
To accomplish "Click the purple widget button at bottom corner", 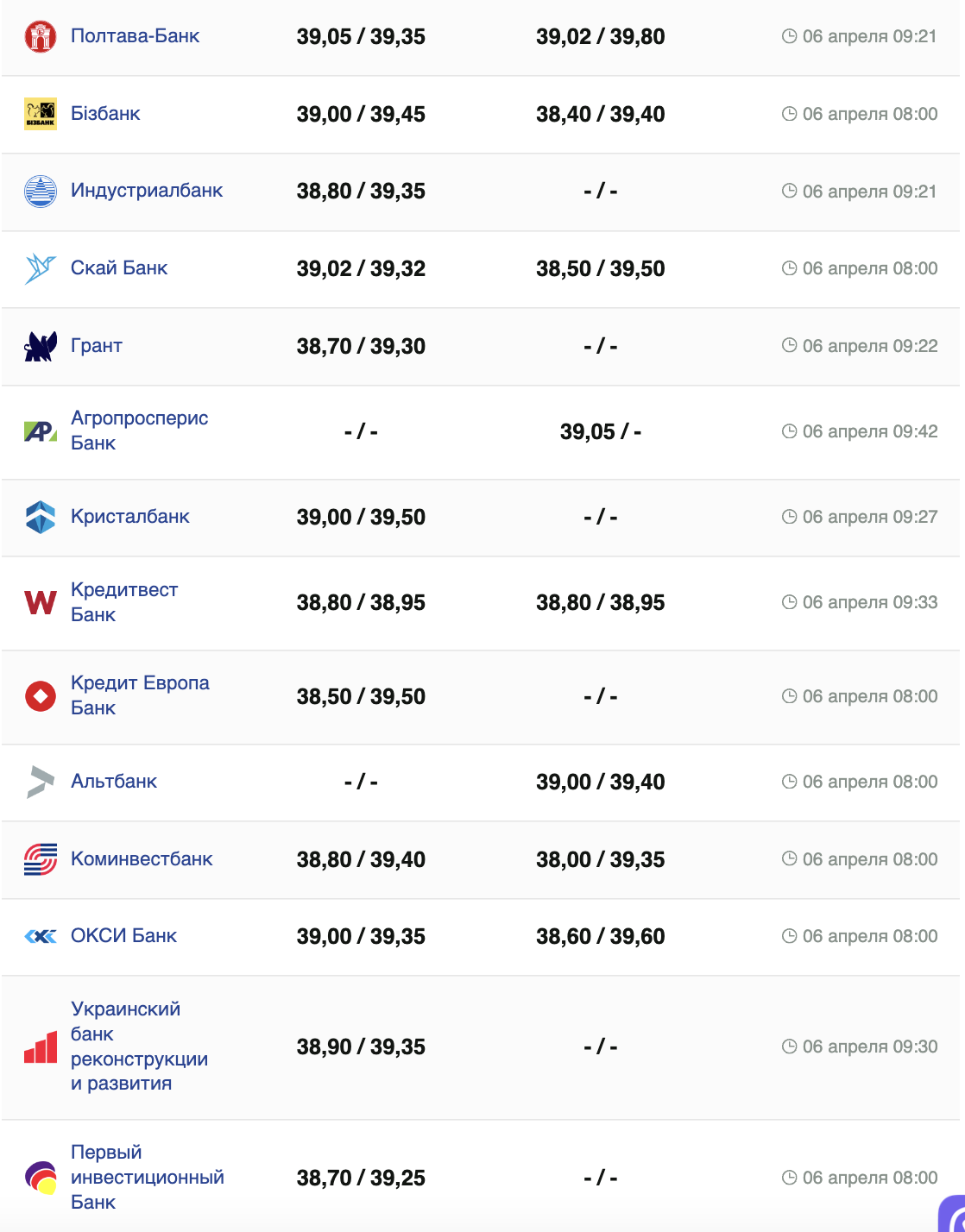I will pos(953,1216).
